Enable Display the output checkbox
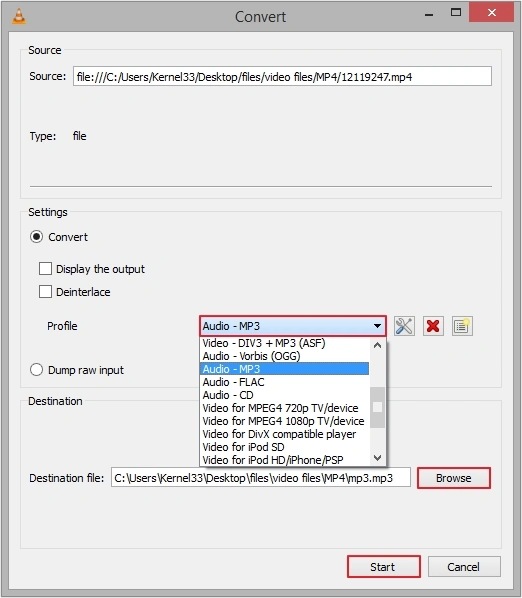 pyautogui.click(x=45, y=268)
